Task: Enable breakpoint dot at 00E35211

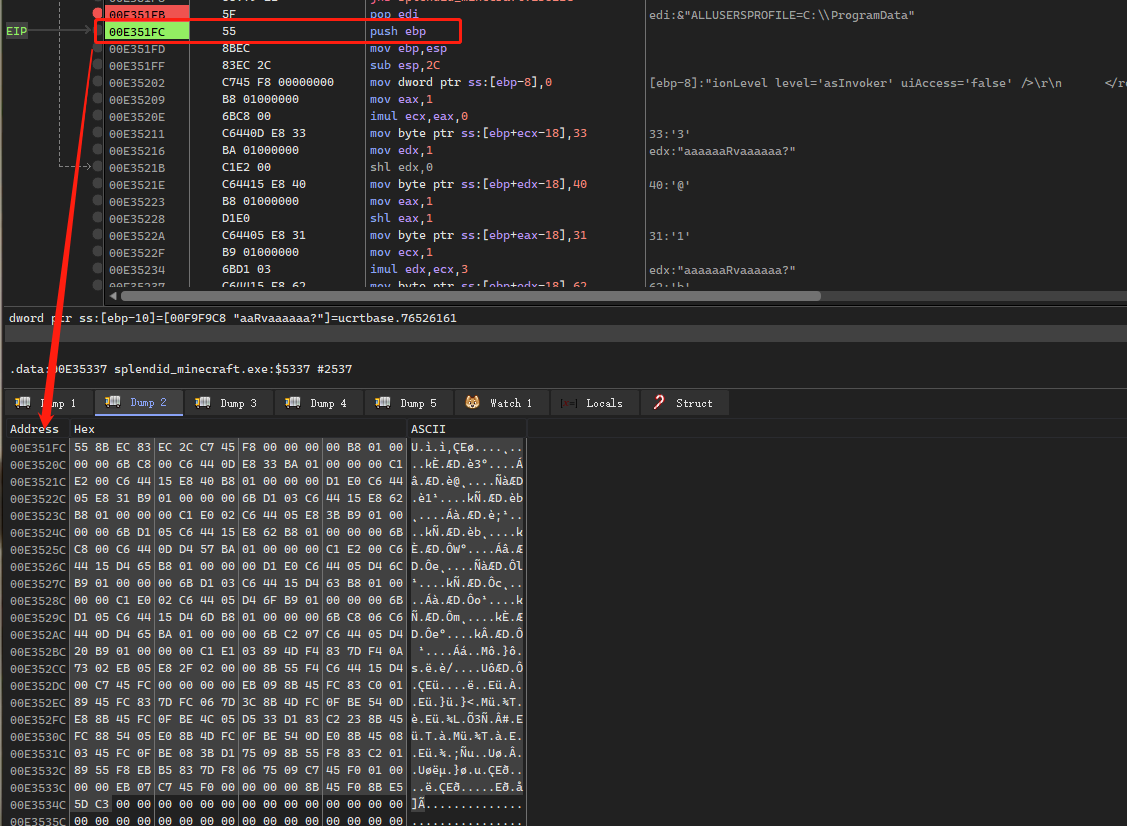Action: pyautogui.click(x=98, y=133)
